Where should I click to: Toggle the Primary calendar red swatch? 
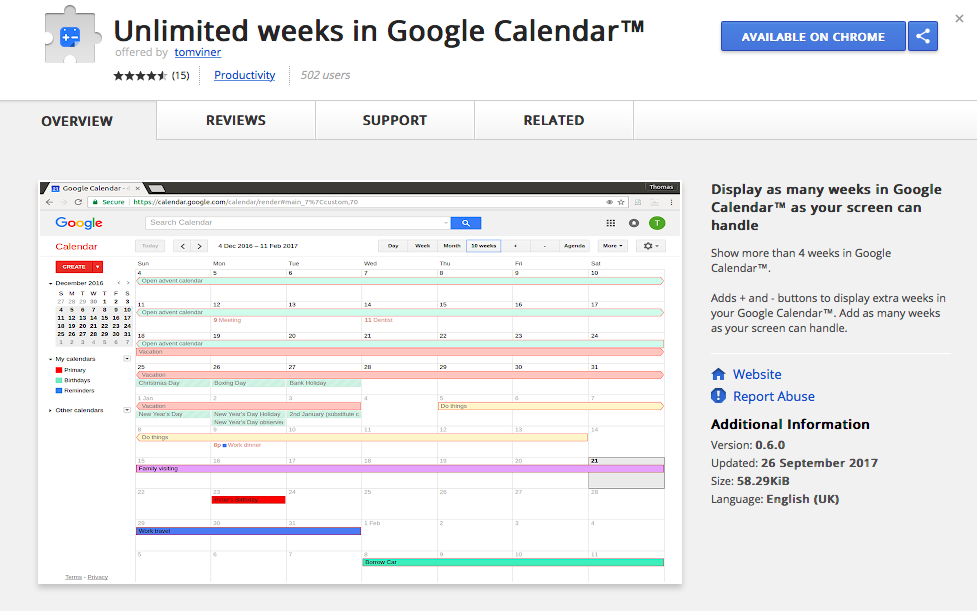[59, 370]
